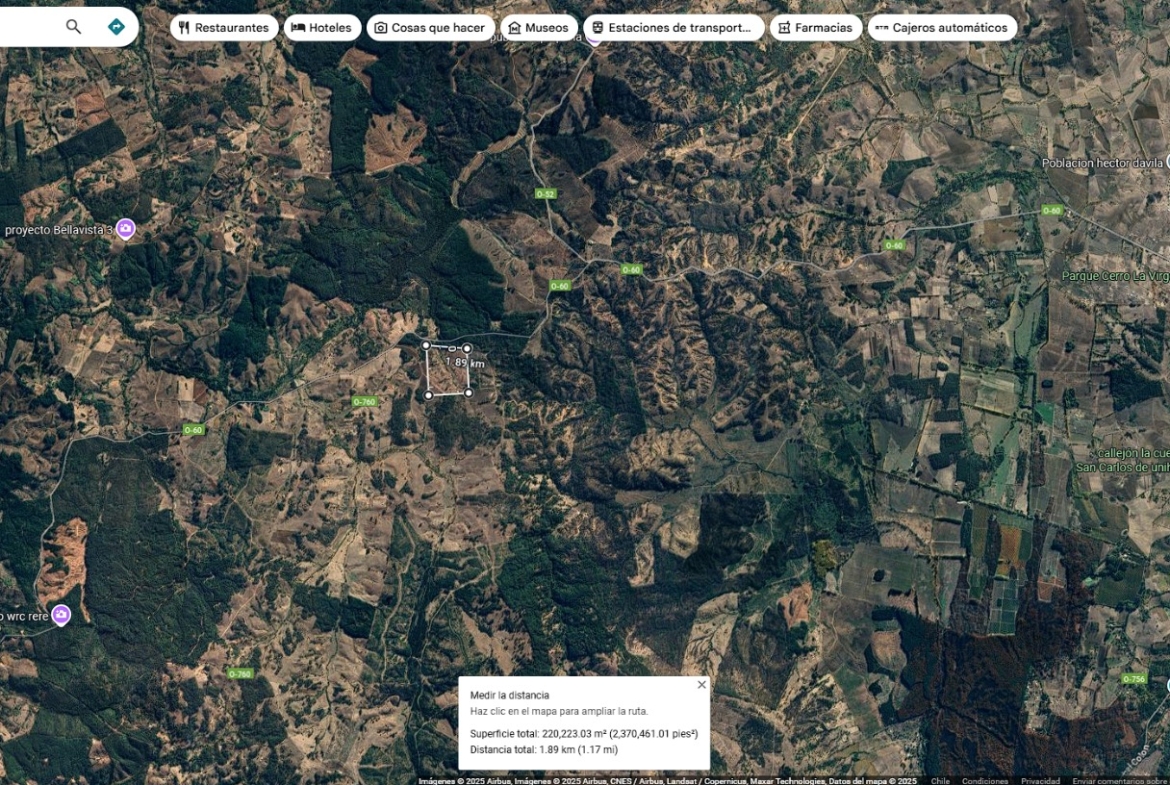Open the Privacidad footer link
The height and width of the screenshot is (785, 1170).
pos(1040,781)
